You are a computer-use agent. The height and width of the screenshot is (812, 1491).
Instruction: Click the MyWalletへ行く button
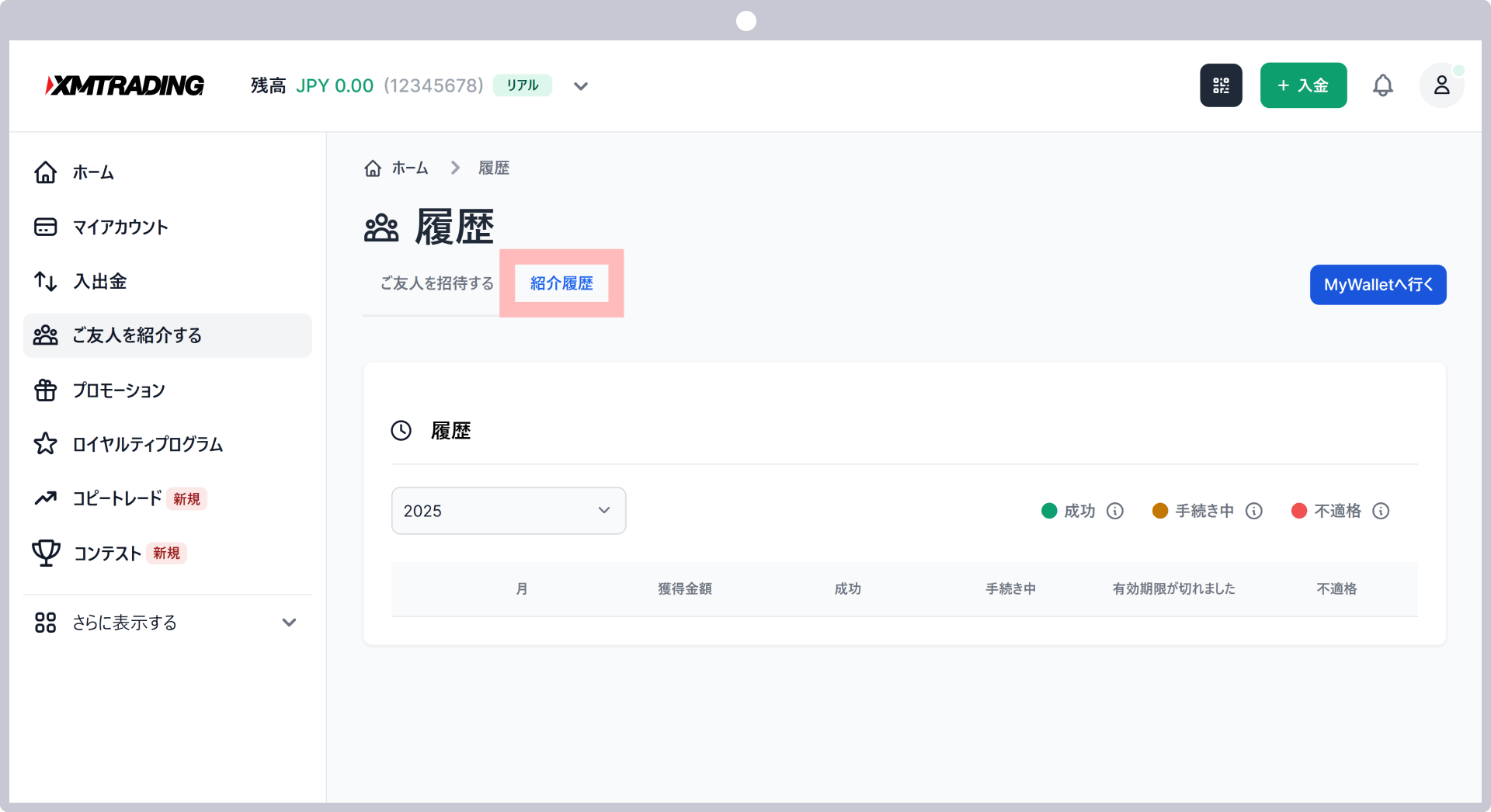(1378, 285)
